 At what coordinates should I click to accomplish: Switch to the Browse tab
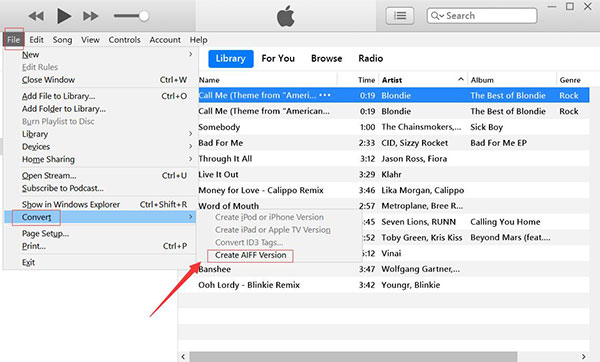pyautogui.click(x=326, y=59)
